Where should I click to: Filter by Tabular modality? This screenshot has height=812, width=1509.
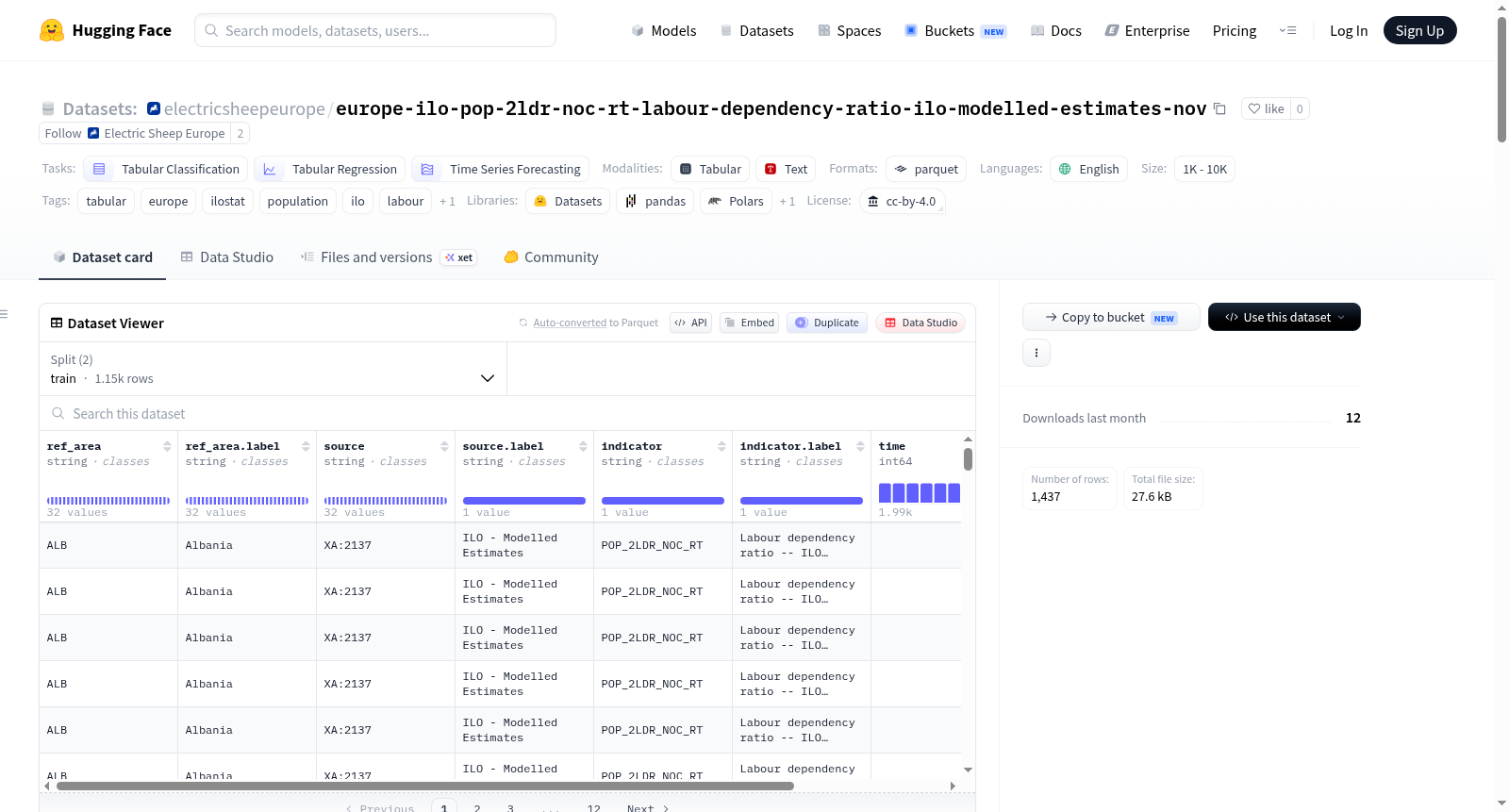click(710, 169)
